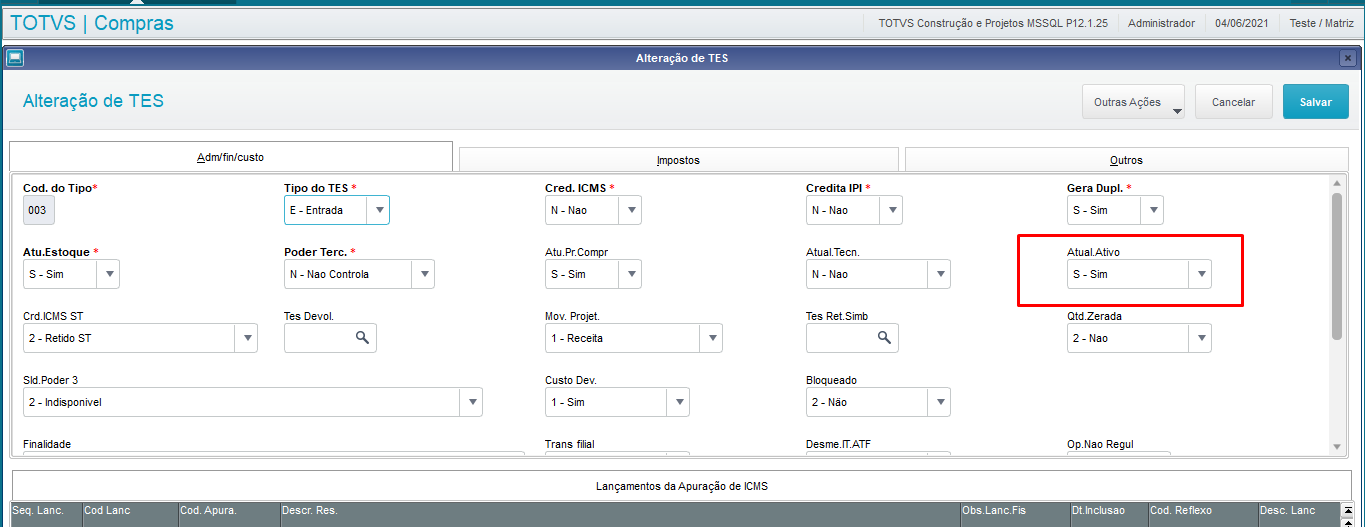This screenshot has width=1365, height=527.
Task: Click the Tes Devol. input field
Action: [x=330, y=338]
